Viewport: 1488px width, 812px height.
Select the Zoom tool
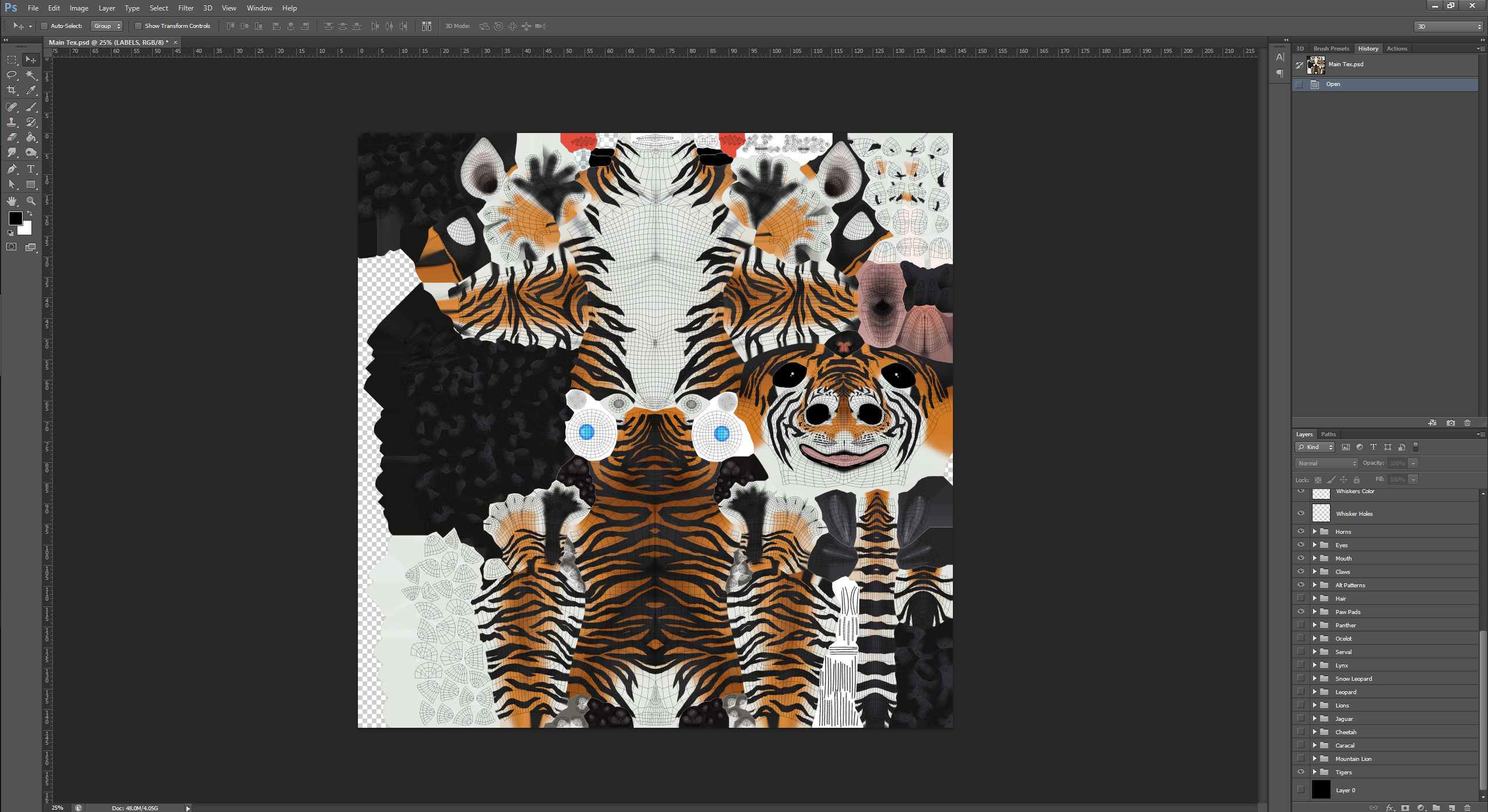click(31, 201)
